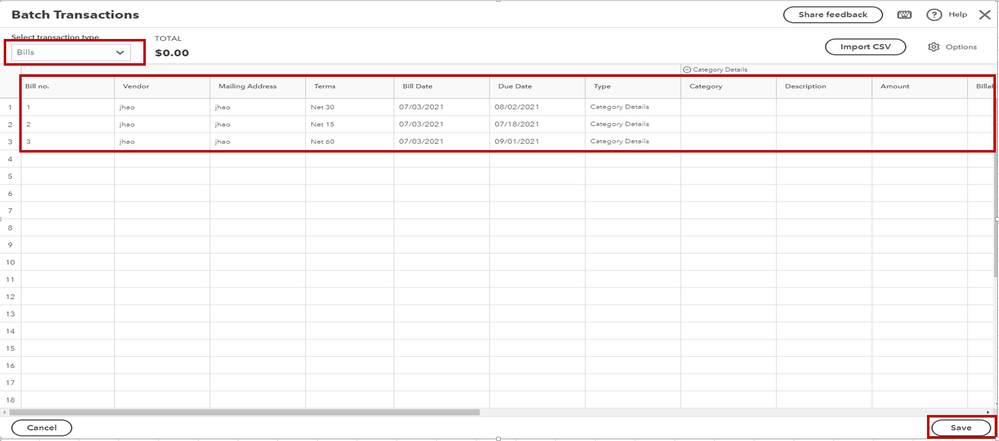The image size is (999, 441).
Task: Click vendor jhao in row 1
Action: [x=162, y=107]
